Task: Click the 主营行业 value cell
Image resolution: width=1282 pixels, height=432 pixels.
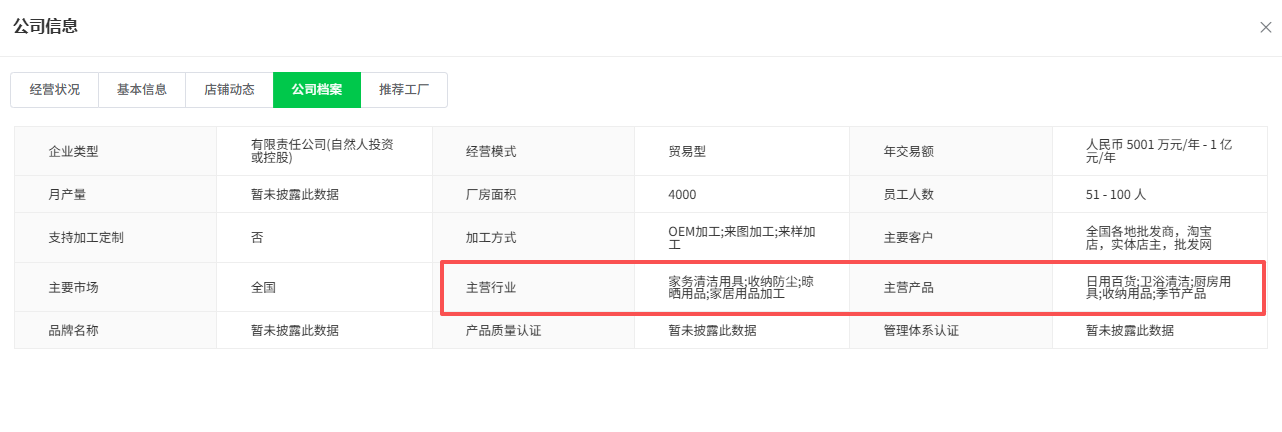Action: [x=742, y=287]
